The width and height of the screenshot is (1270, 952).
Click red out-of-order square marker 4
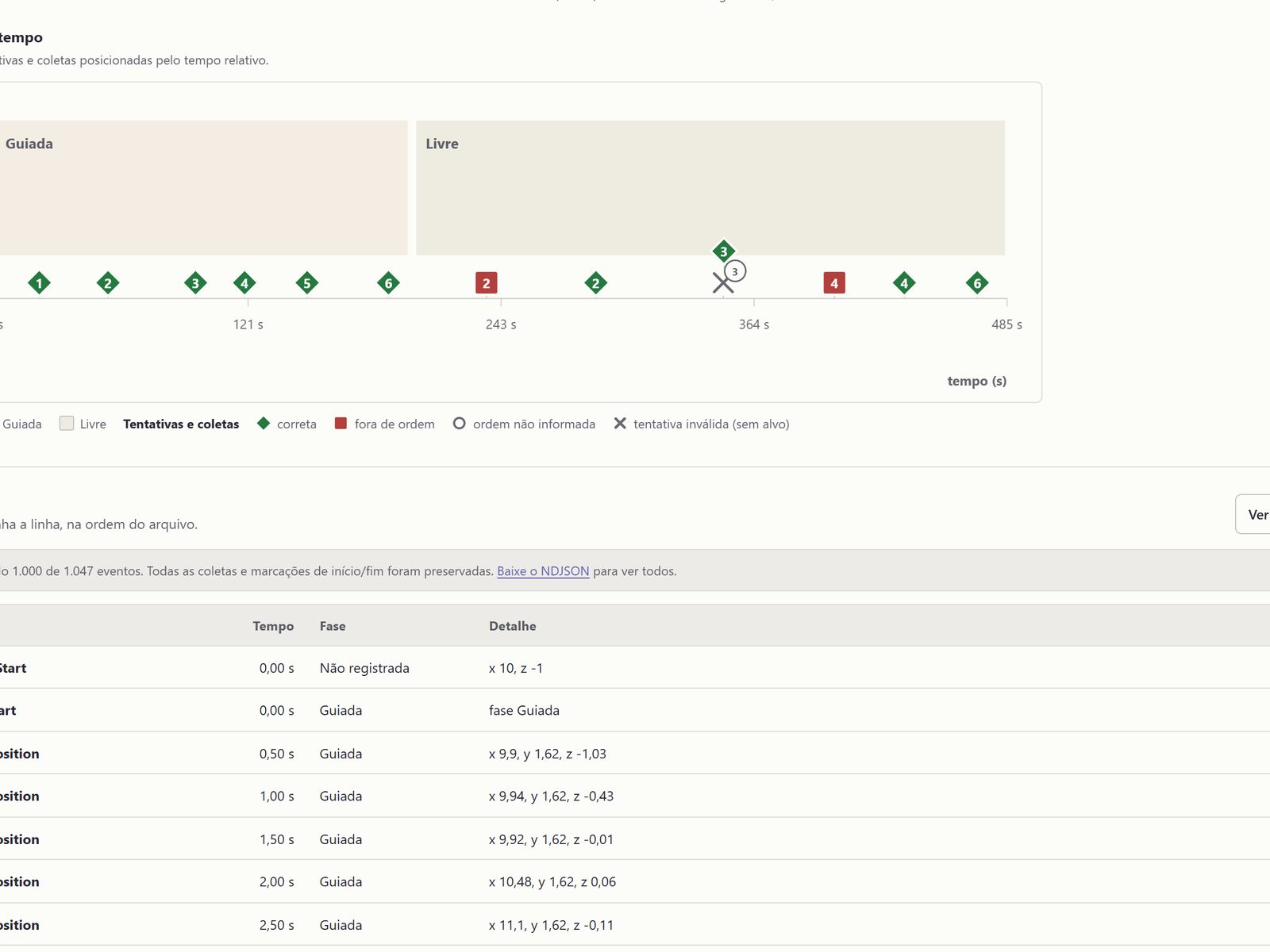pos(834,283)
